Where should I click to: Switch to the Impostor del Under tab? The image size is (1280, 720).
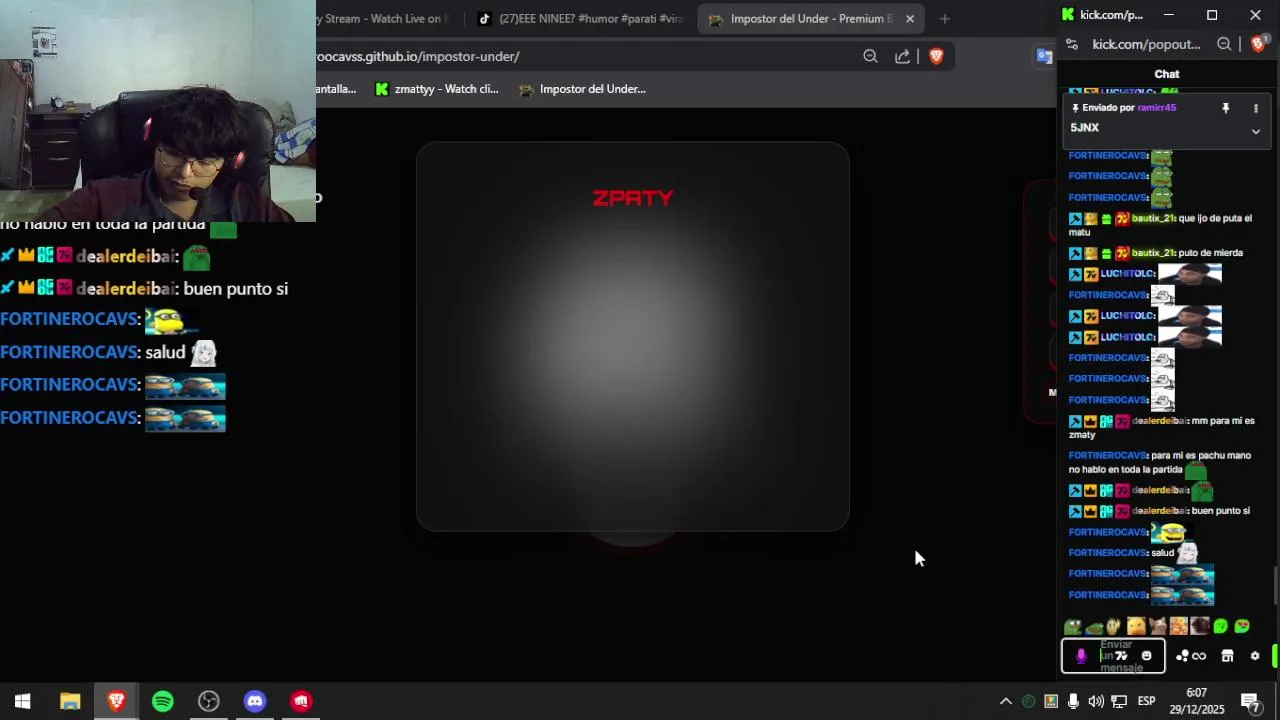click(x=810, y=18)
